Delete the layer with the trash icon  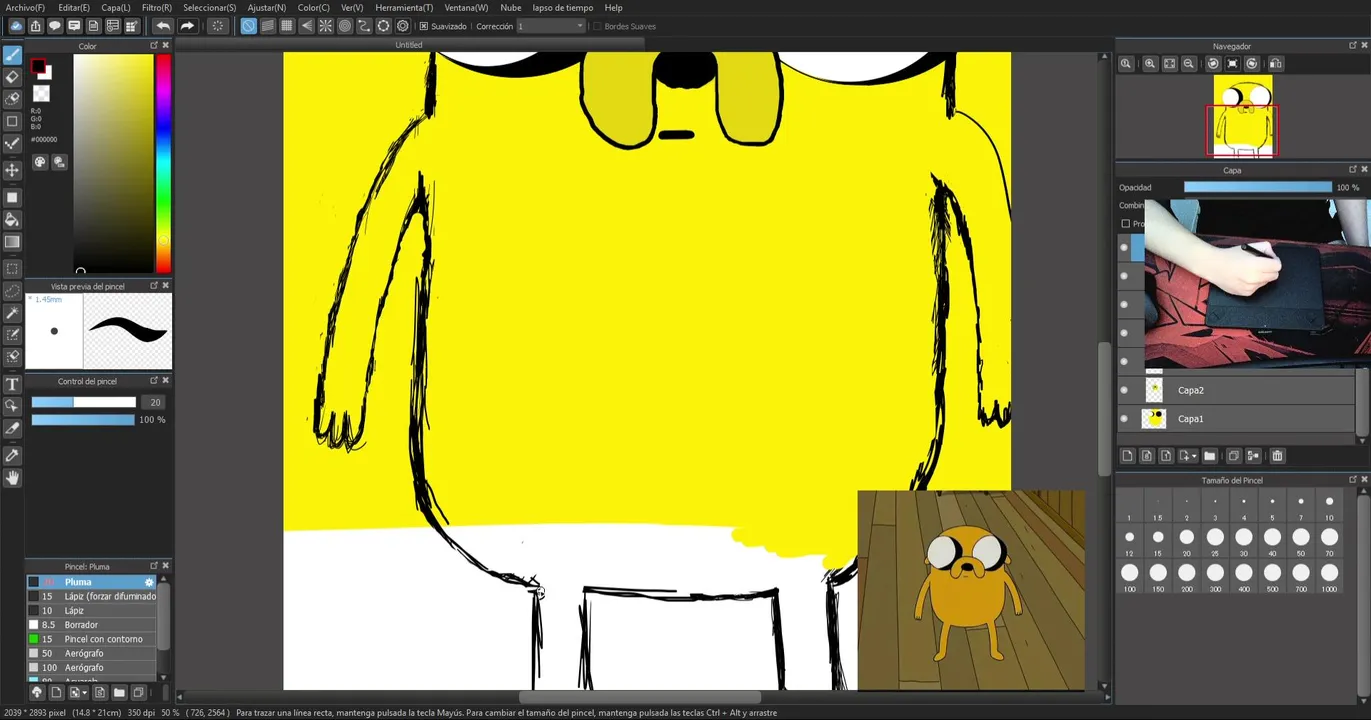pyautogui.click(x=1277, y=456)
